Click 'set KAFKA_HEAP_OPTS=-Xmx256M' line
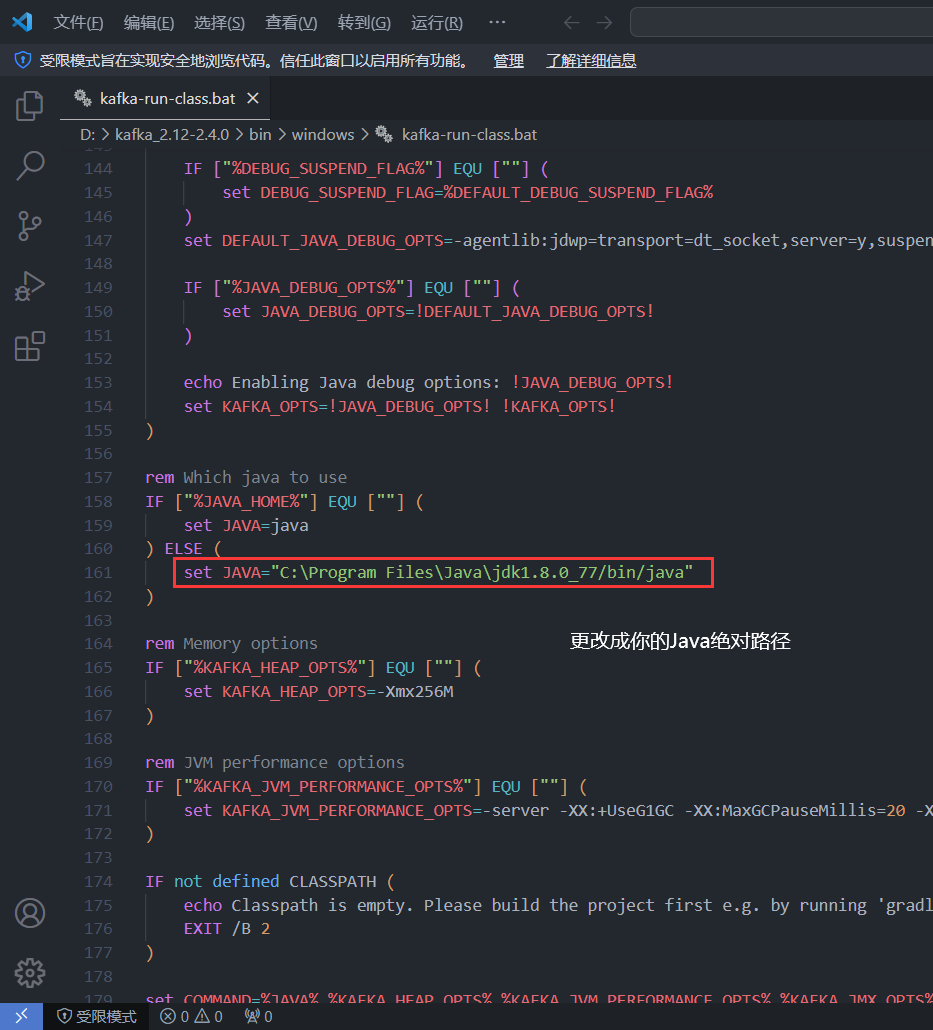 tap(319, 692)
